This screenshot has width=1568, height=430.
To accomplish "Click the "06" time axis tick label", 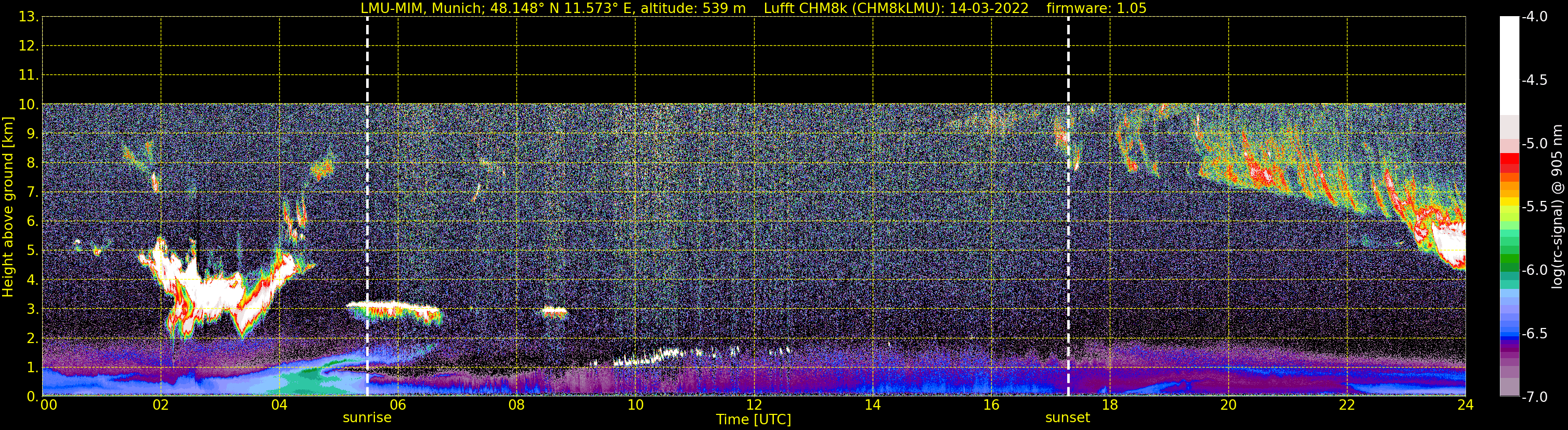I will [398, 405].
